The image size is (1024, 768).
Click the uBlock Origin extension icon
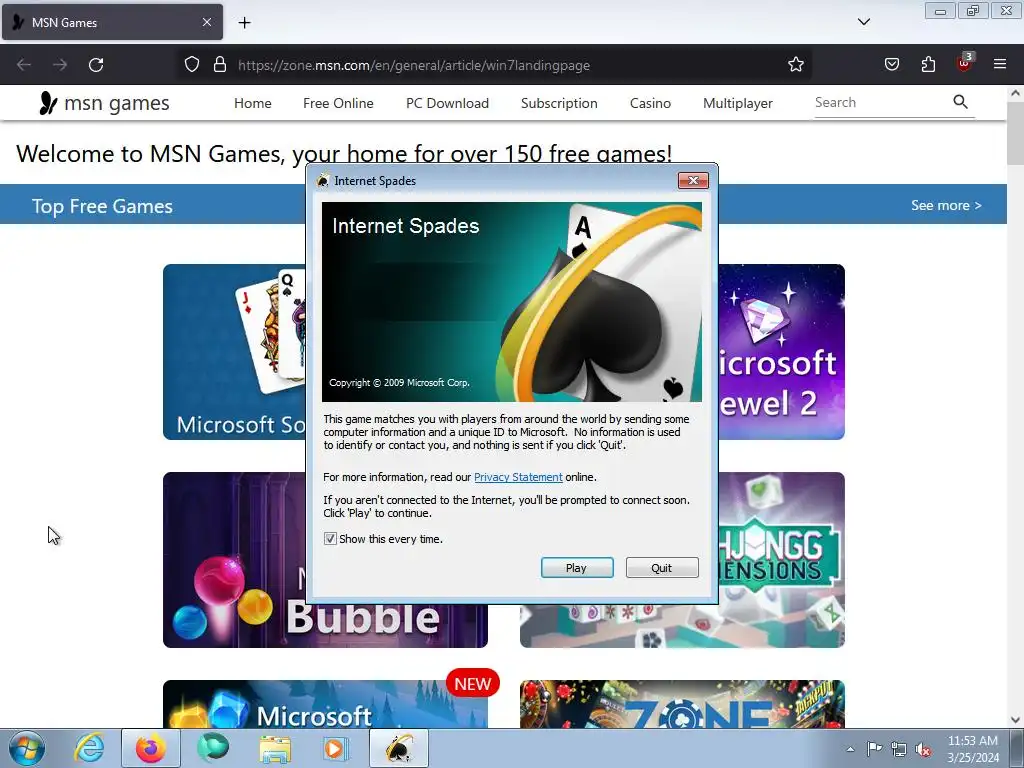965,63
